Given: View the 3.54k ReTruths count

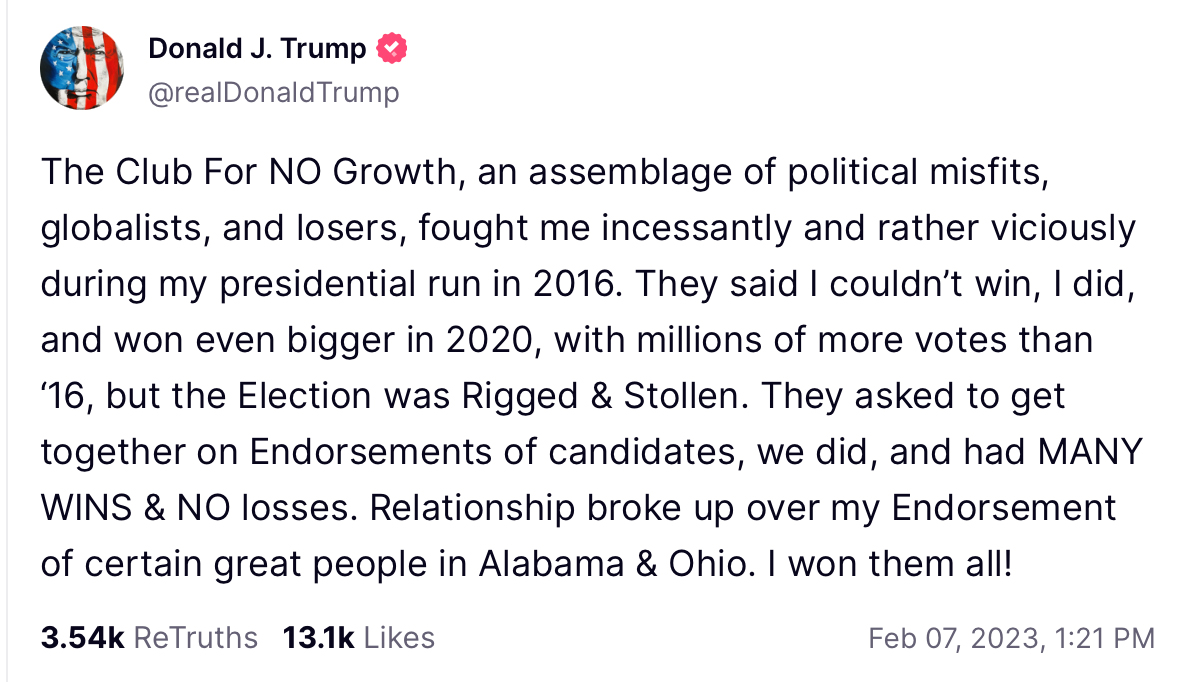Looking at the screenshot, I should (x=82, y=638).
